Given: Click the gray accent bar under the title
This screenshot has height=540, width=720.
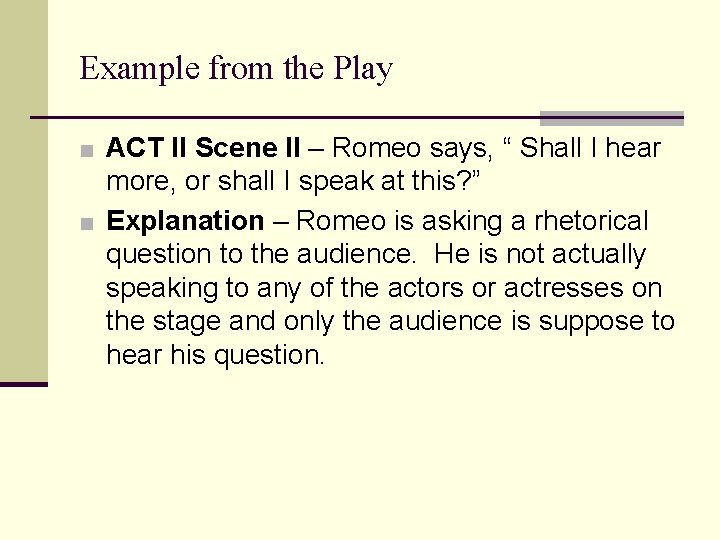Looking at the screenshot, I should pos(611,118).
